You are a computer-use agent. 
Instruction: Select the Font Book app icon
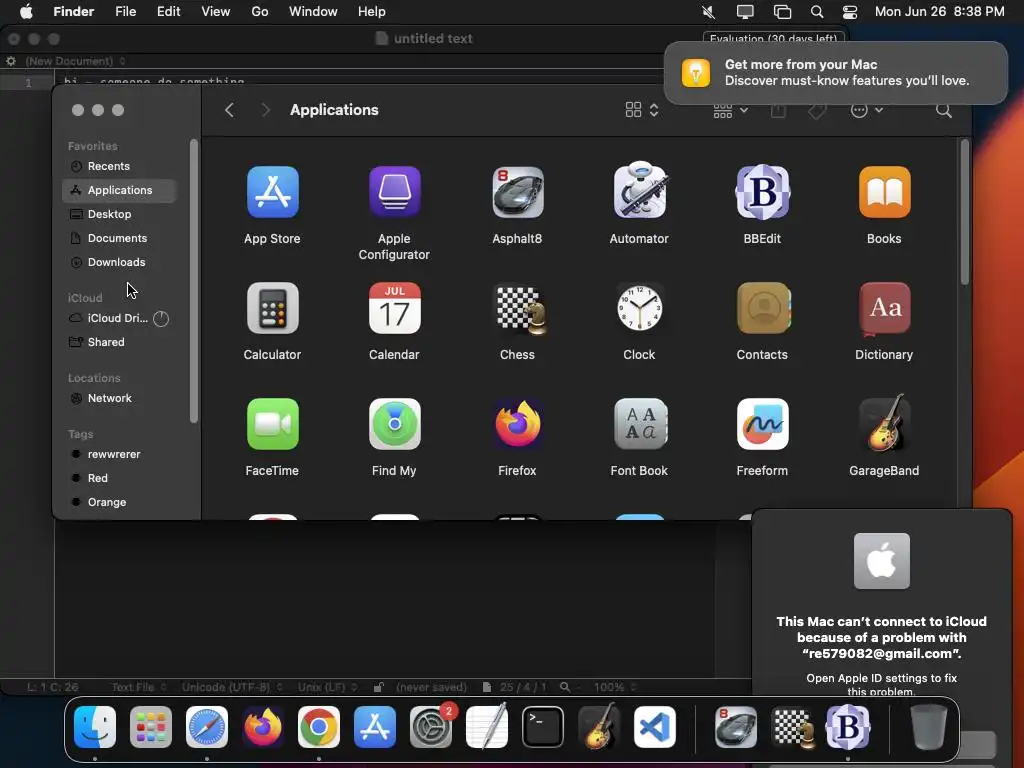pos(640,424)
